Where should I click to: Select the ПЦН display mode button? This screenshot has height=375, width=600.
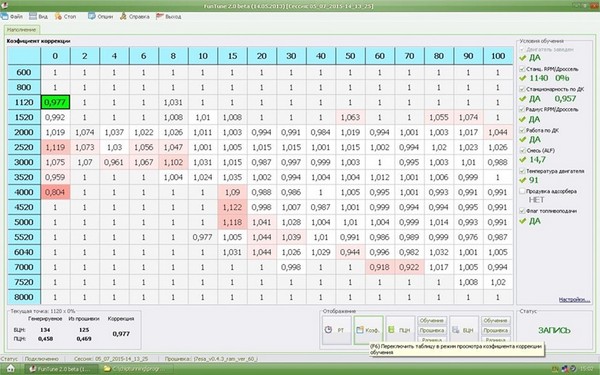[x=400, y=330]
